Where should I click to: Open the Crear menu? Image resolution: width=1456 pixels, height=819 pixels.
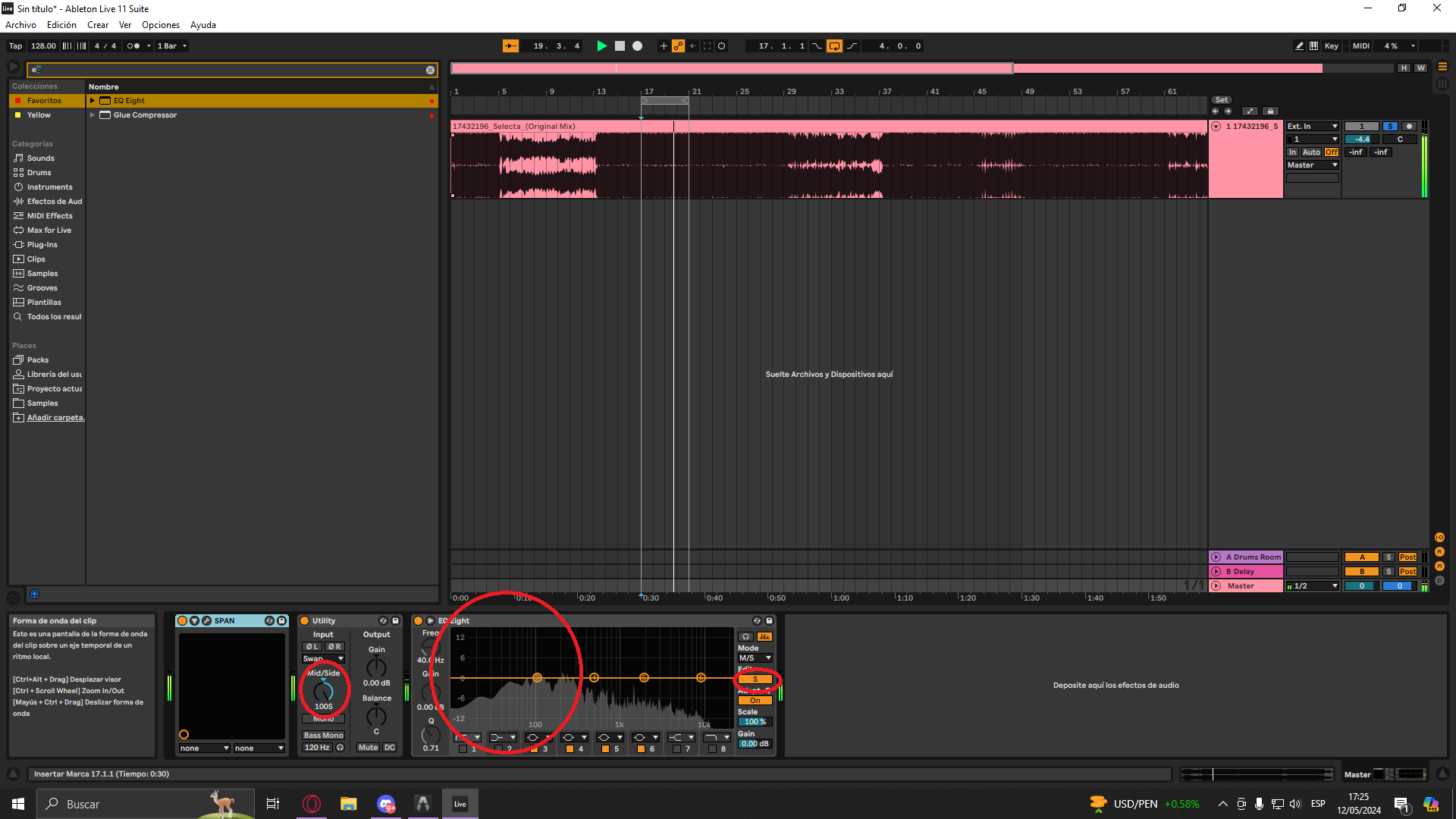98,25
